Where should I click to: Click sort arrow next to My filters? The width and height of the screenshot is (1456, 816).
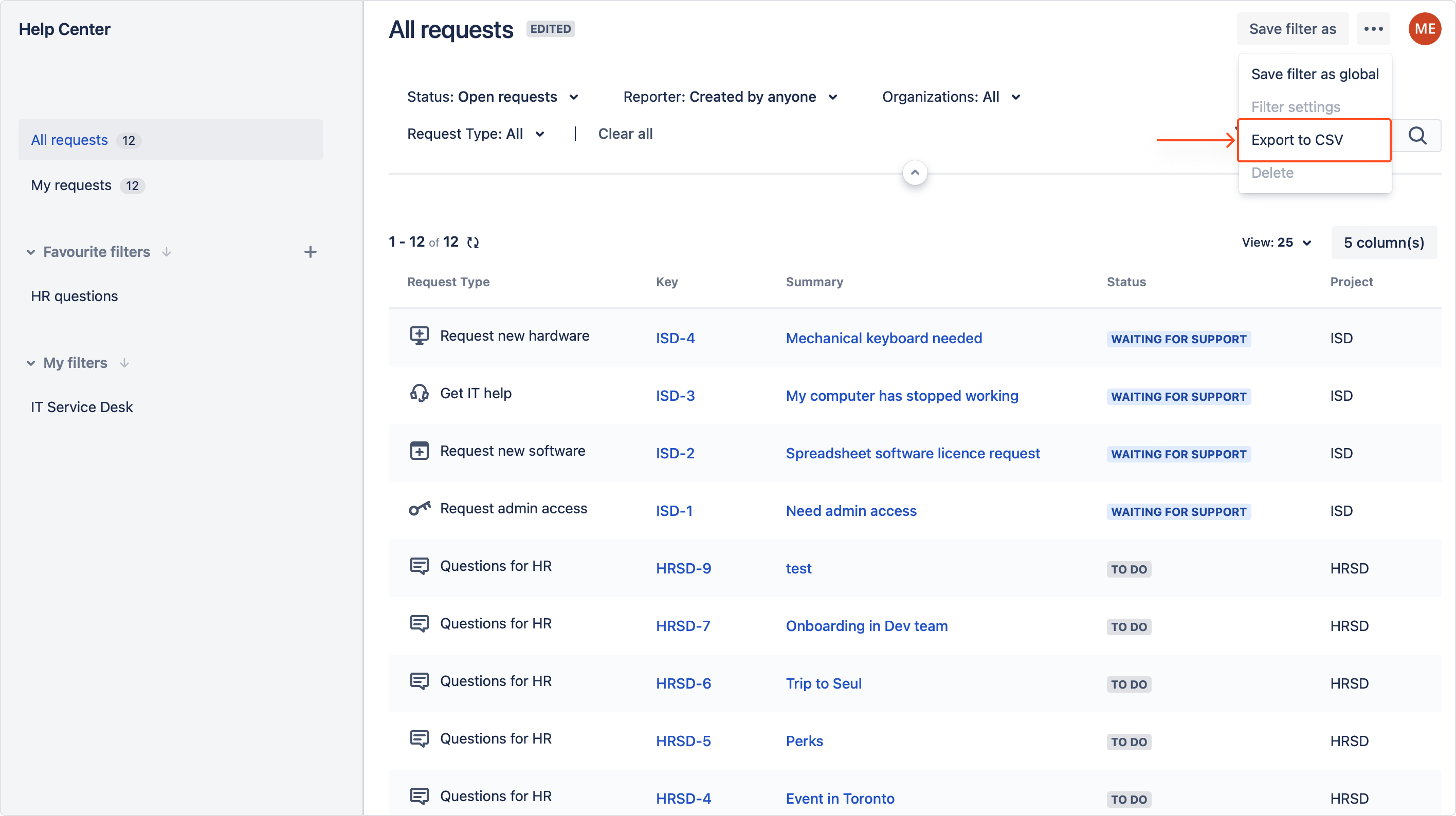(124, 363)
